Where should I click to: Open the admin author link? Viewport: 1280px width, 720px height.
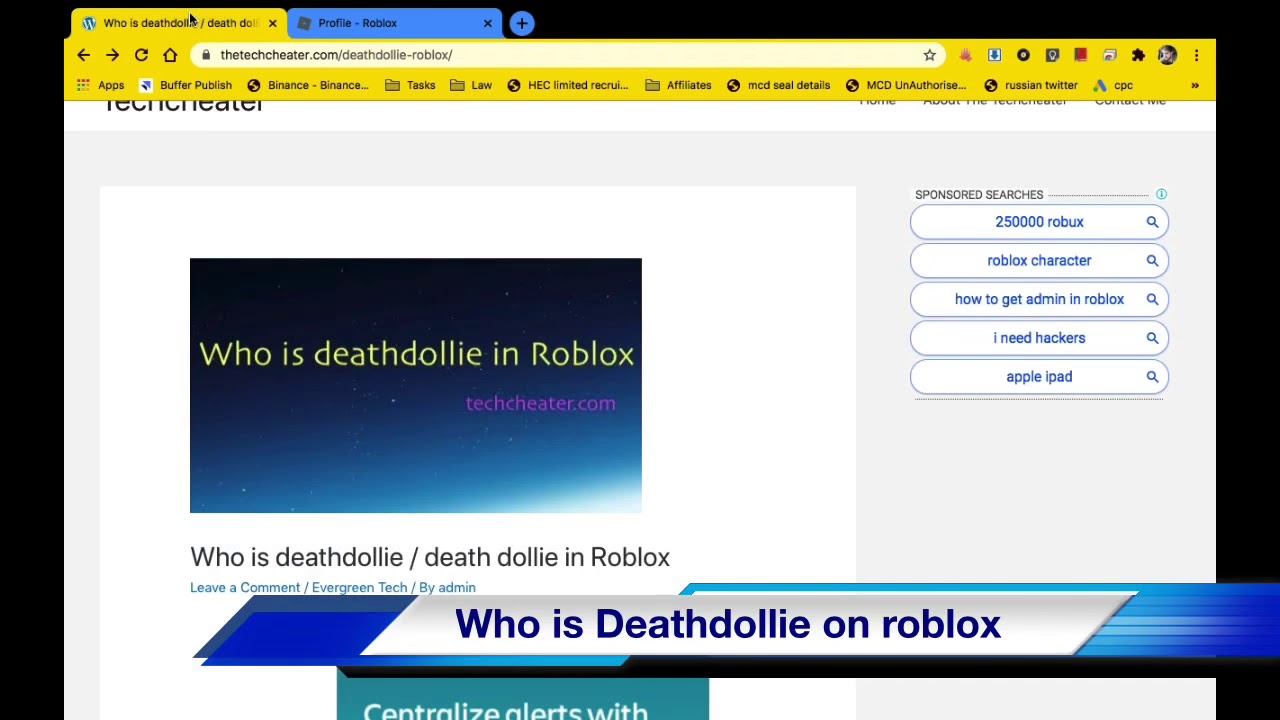pos(457,588)
